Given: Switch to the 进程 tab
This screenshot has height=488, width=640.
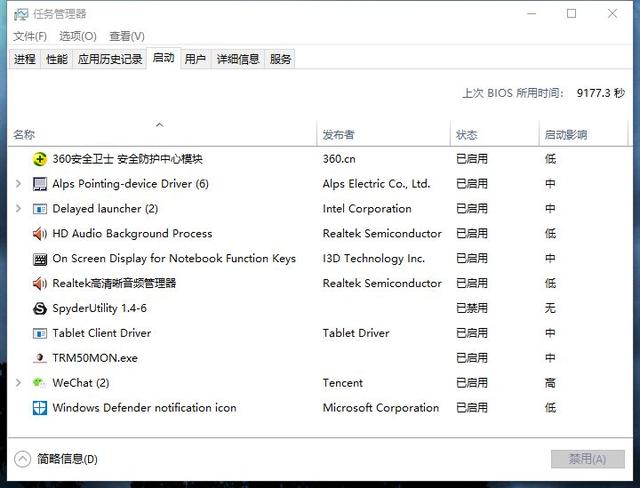Looking at the screenshot, I should pyautogui.click(x=24, y=59).
